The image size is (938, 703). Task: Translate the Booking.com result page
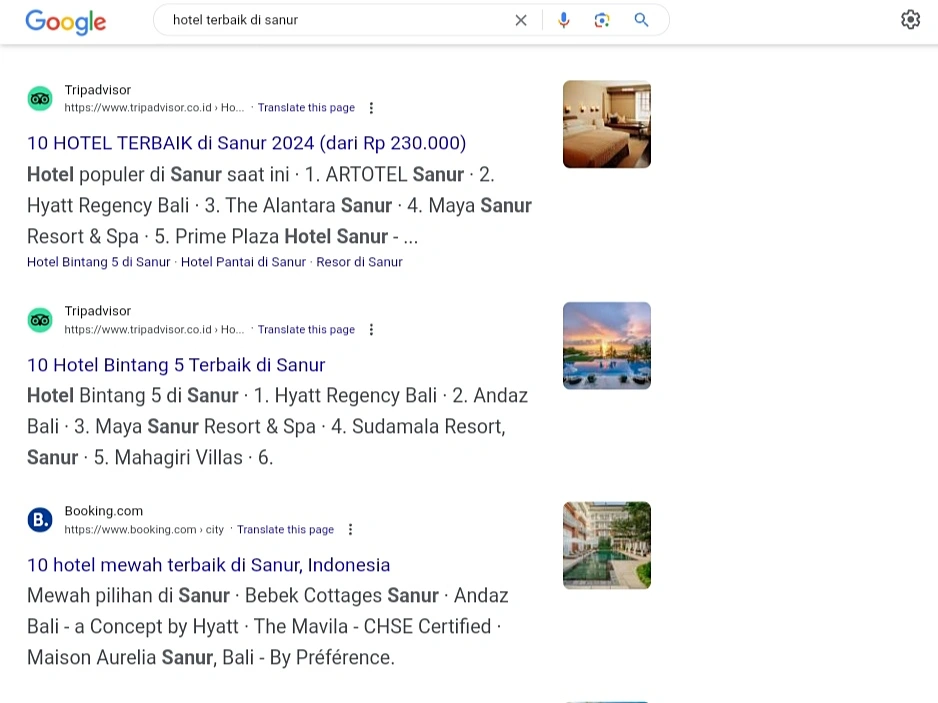tap(285, 529)
